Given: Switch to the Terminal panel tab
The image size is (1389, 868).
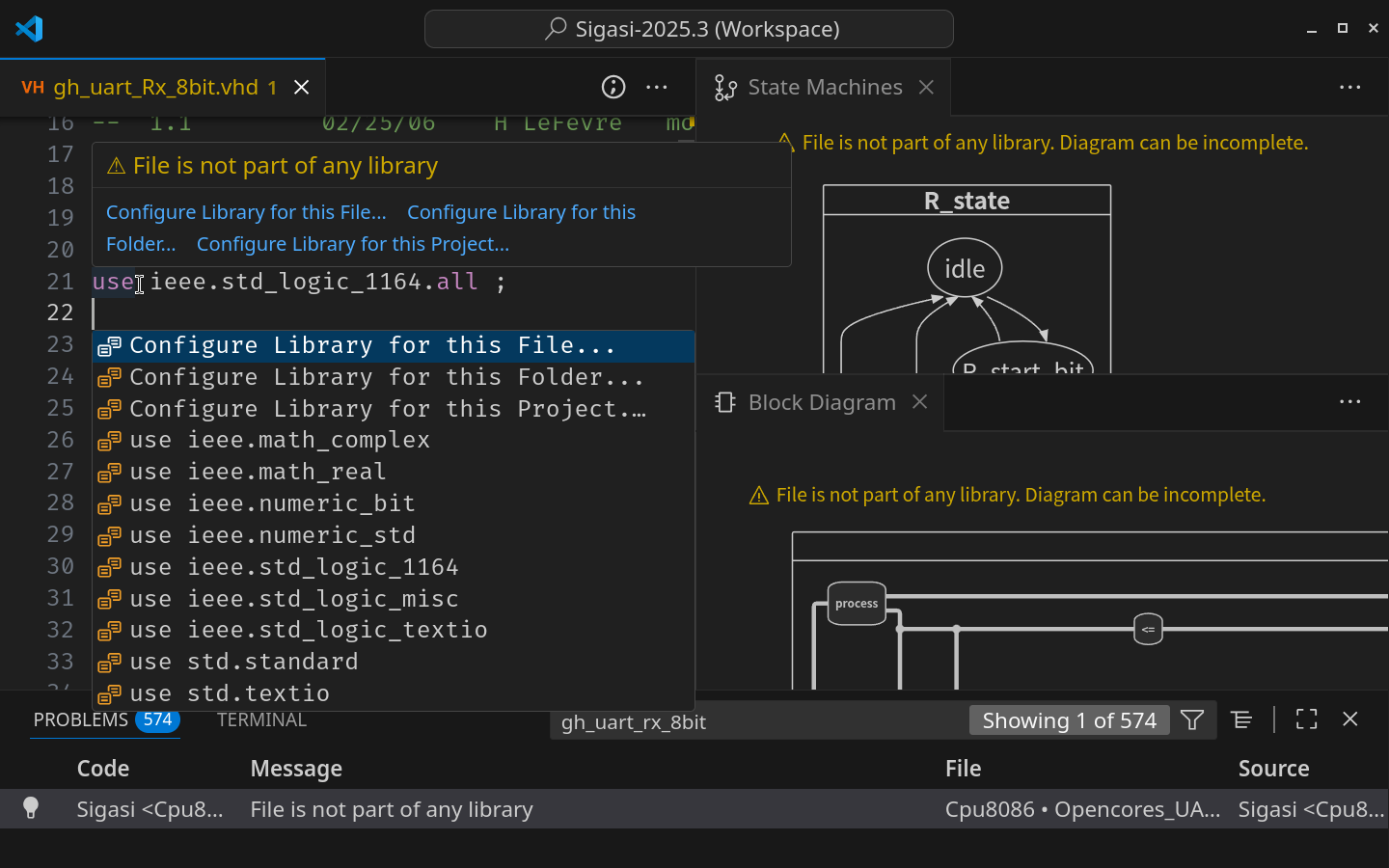Looking at the screenshot, I should pyautogui.click(x=261, y=720).
